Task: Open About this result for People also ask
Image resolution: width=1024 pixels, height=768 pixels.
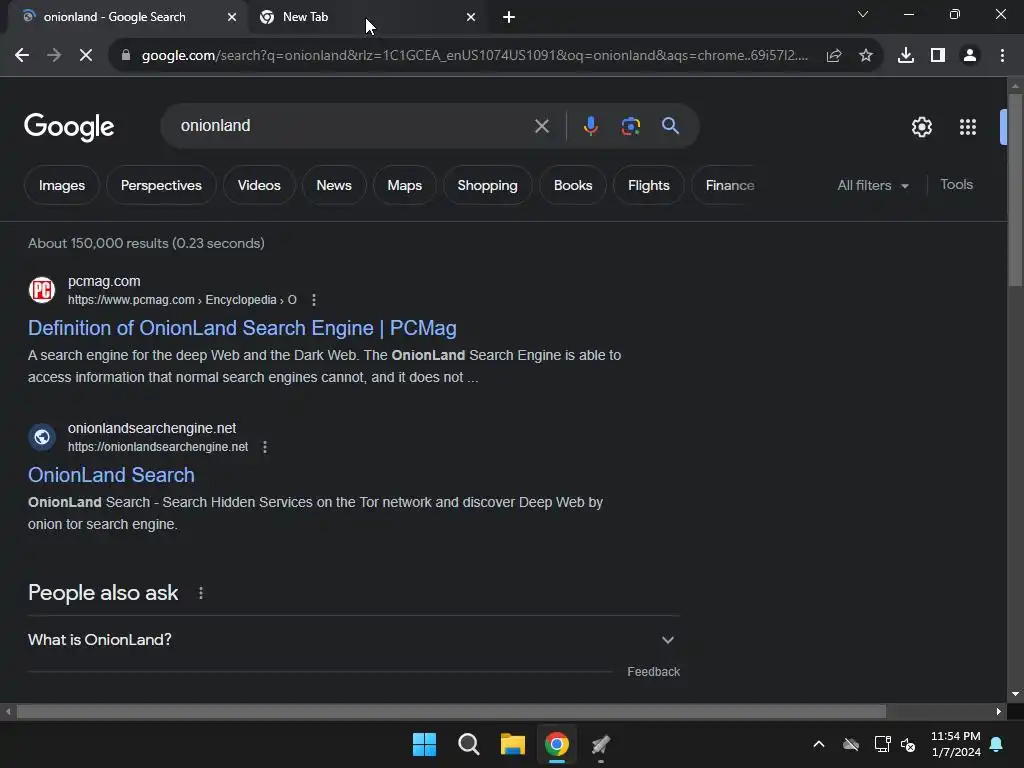Action: click(201, 593)
